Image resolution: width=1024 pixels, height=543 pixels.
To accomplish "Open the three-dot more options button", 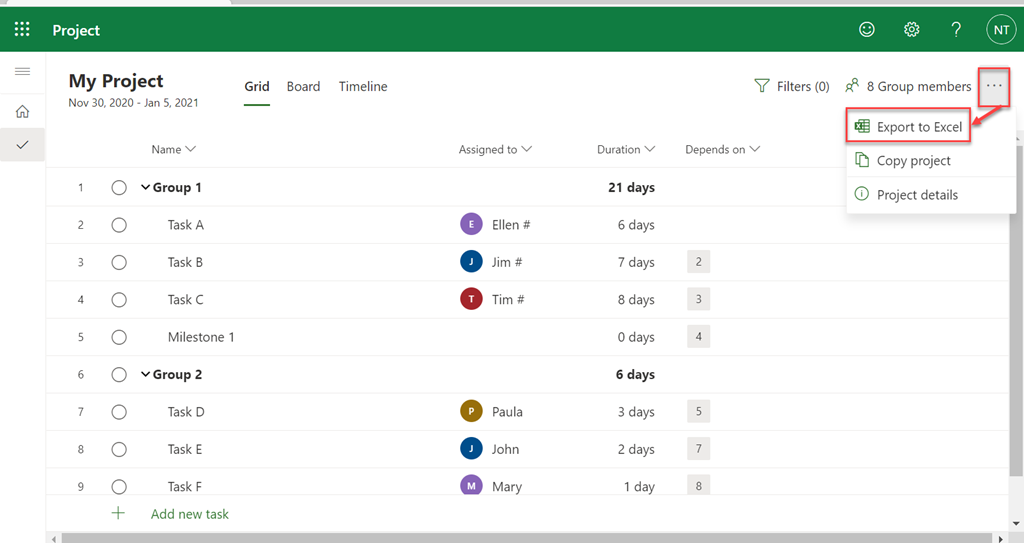I will 993,86.
